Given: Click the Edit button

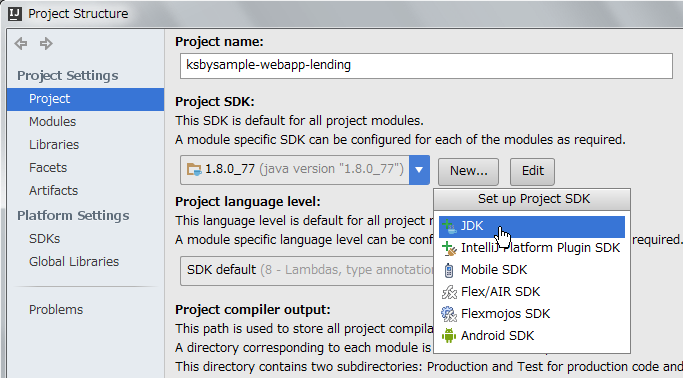Looking at the screenshot, I should pos(532,171).
